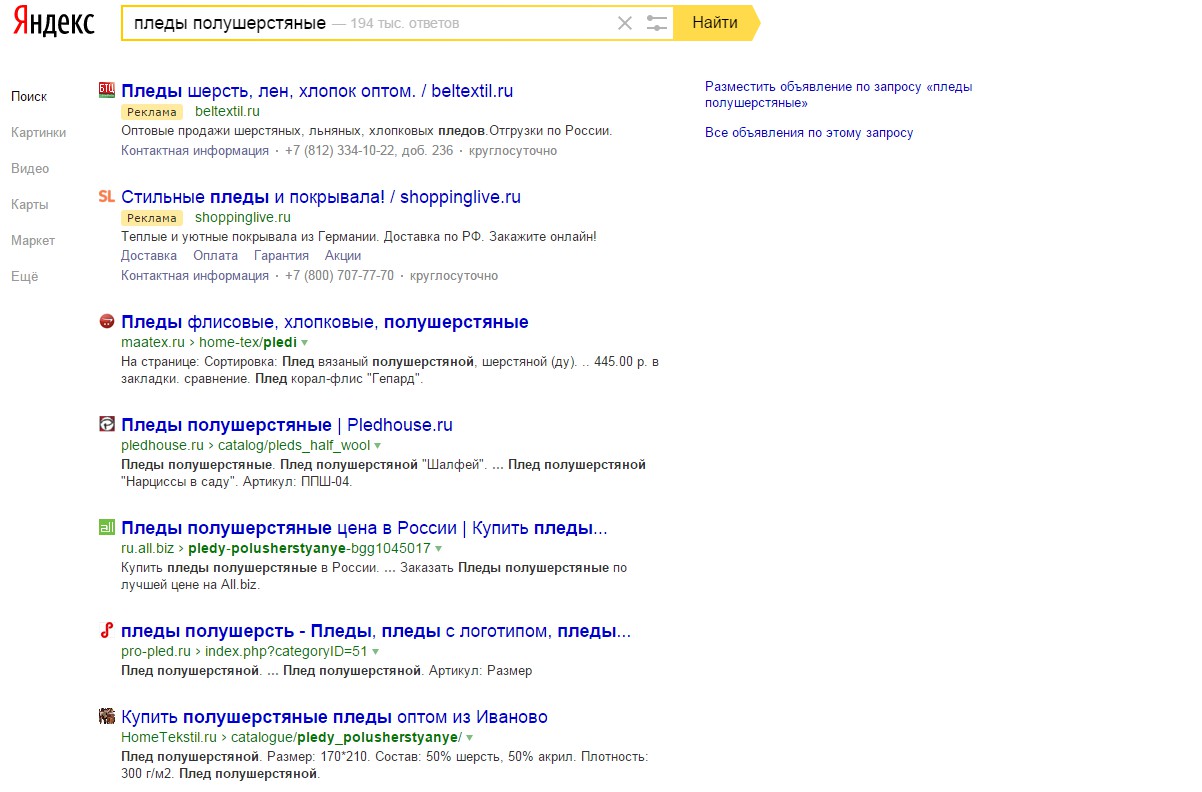Click phone number +7 (800) 707-77-70
The width and height of the screenshot is (1202, 792).
pos(339,276)
